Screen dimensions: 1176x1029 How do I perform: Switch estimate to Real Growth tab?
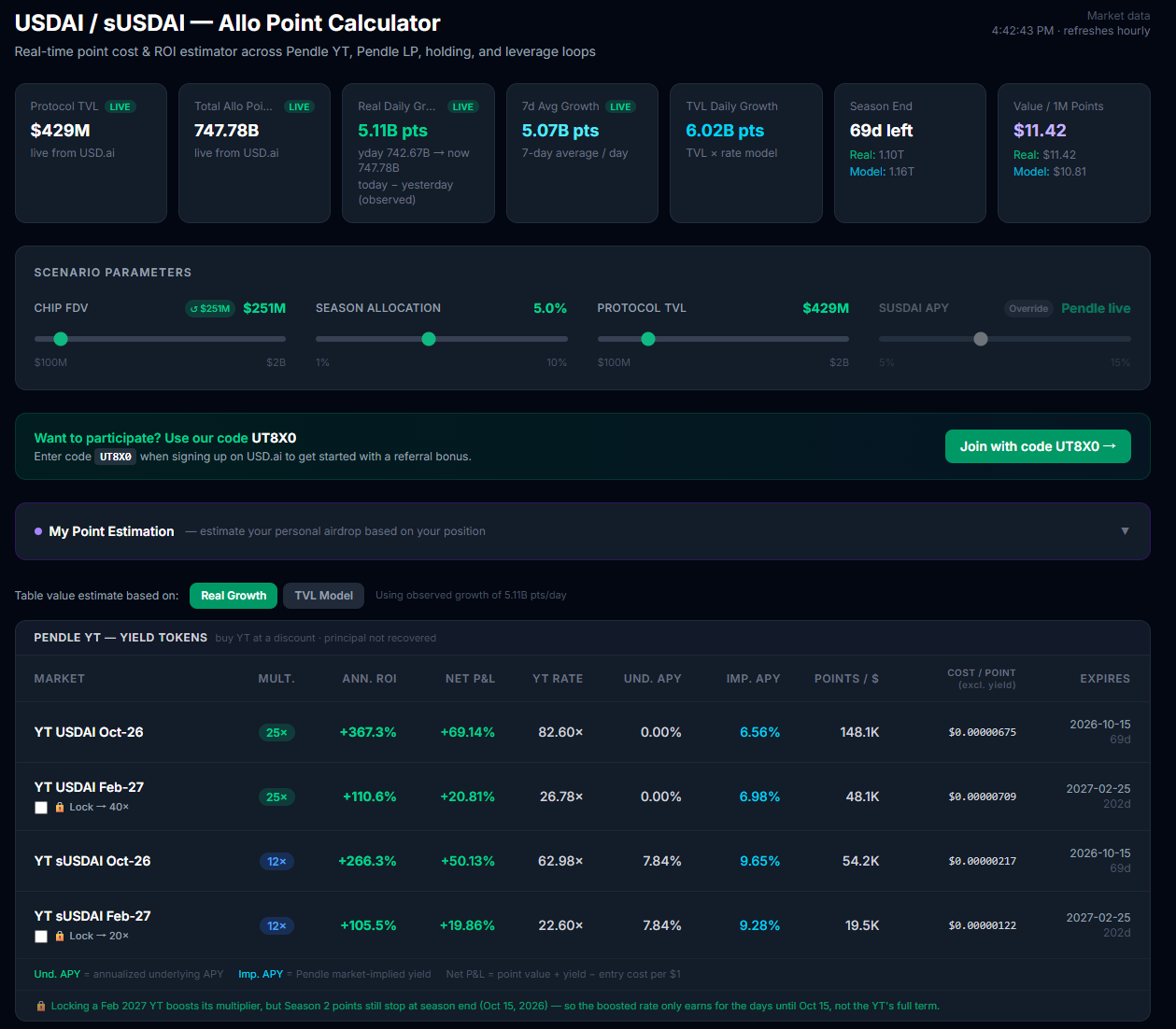[234, 596]
